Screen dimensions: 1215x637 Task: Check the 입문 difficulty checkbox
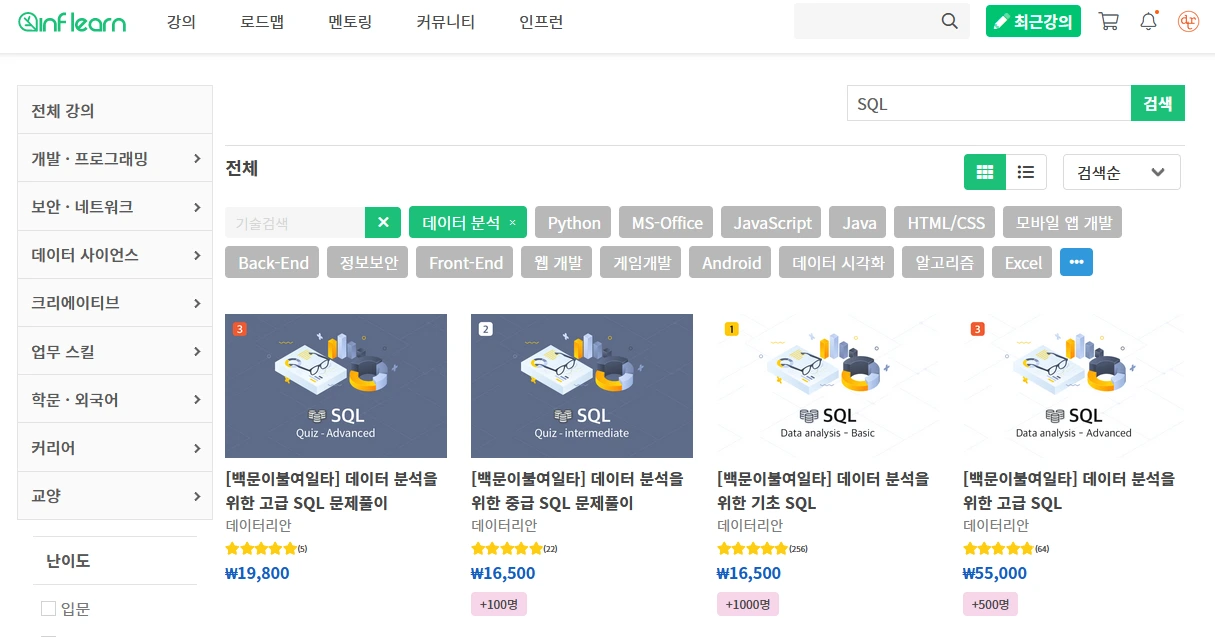[47, 608]
